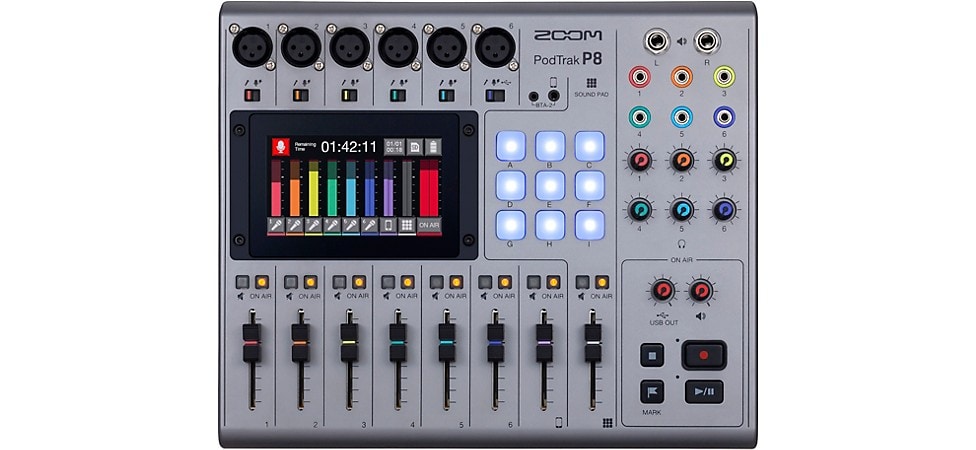Screen dimensions: 976x450
Task: Tap the yellow channel 3 mic icon on touchscreen
Action: tap(313, 225)
